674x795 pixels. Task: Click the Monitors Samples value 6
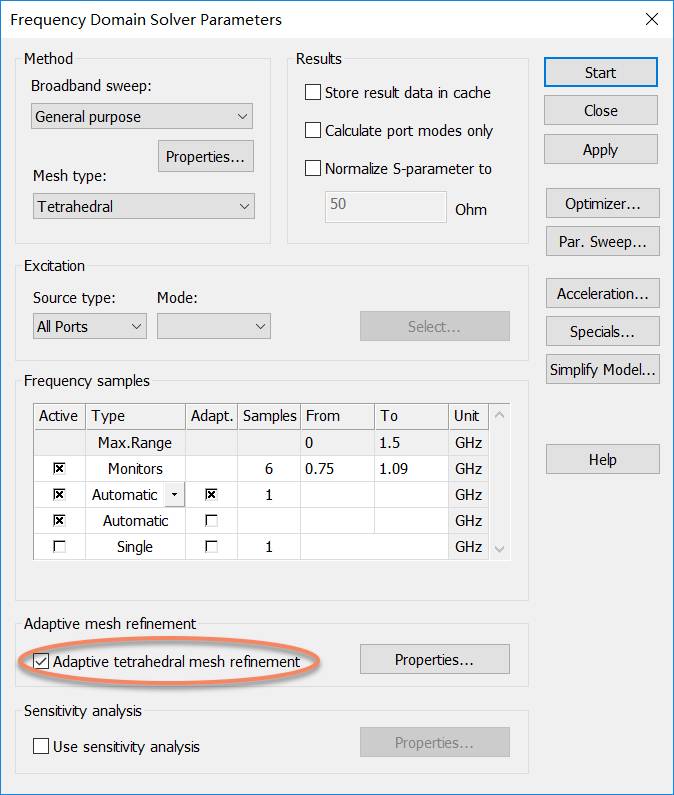[x=269, y=468]
